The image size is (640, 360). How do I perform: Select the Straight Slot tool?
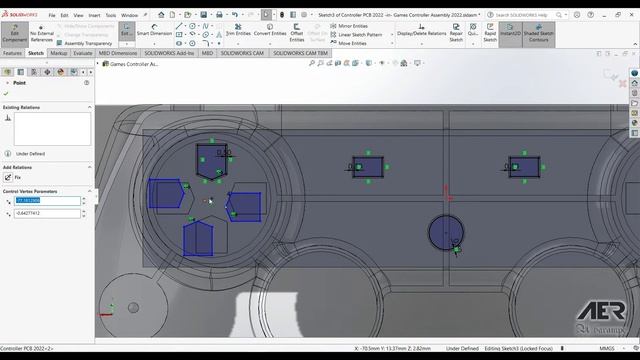coord(179,43)
